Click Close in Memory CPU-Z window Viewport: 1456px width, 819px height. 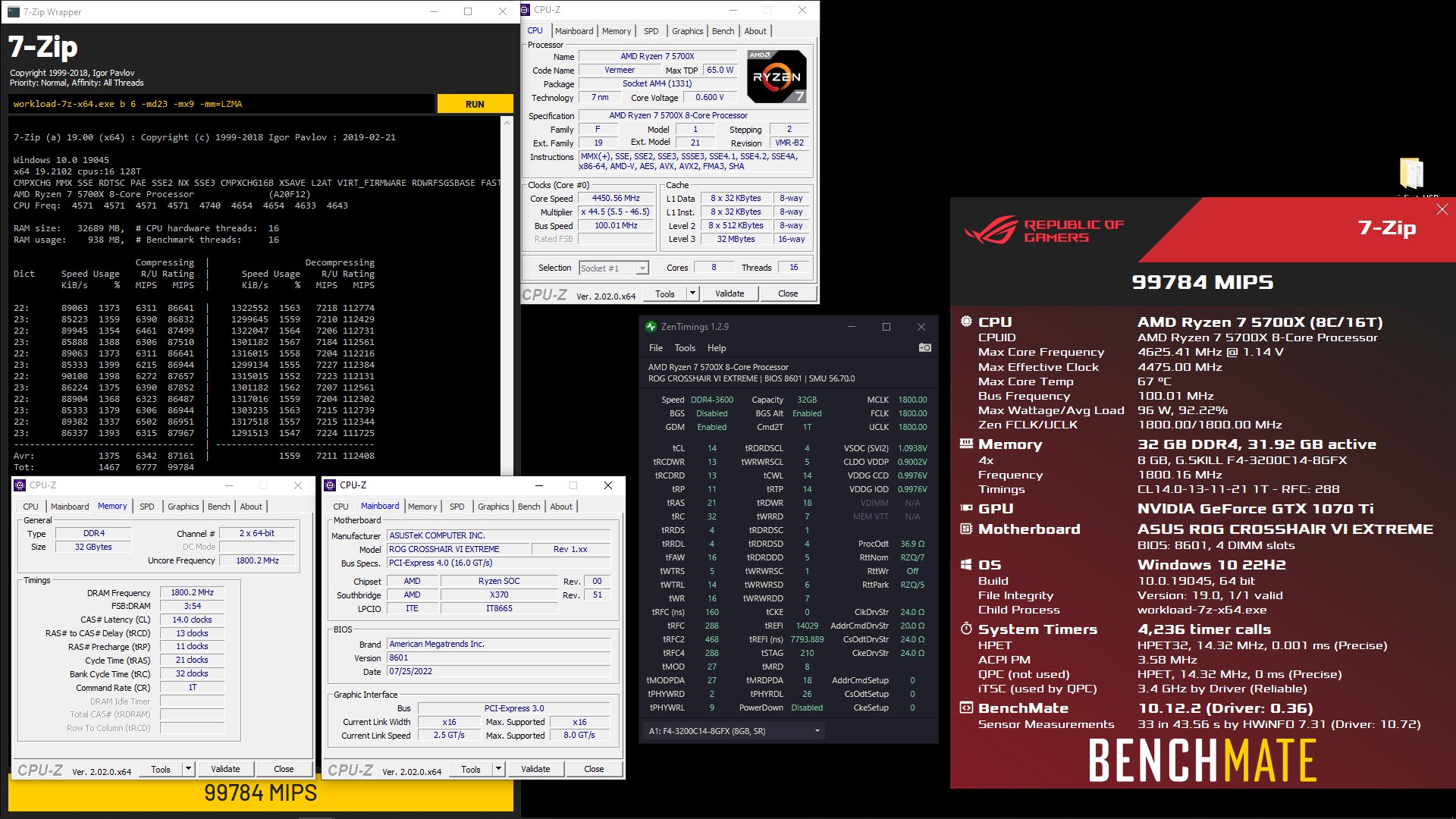[284, 769]
